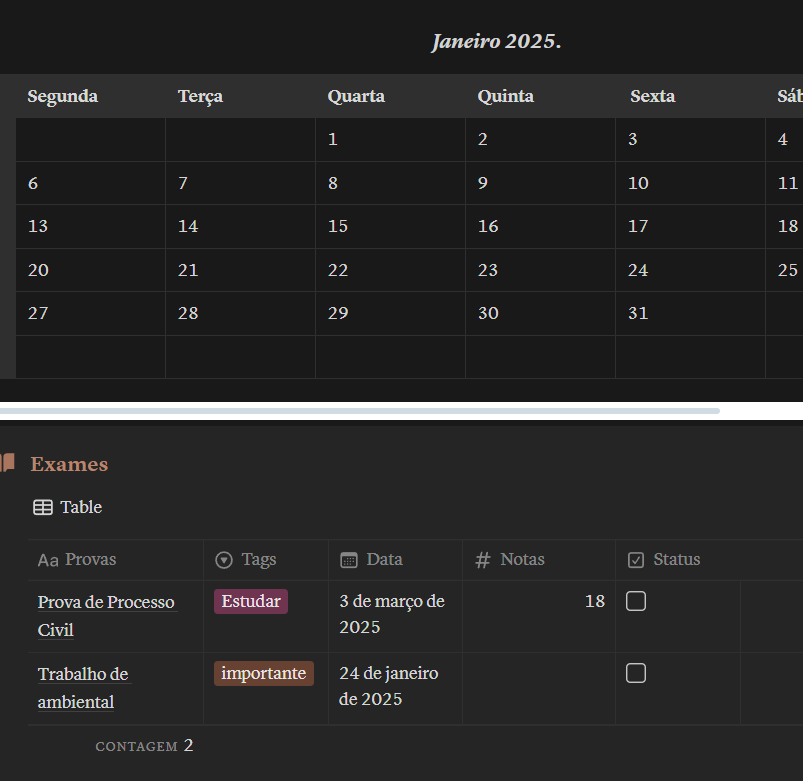The height and width of the screenshot is (781, 803).
Task: Open the Tags column header menu
Action: coord(258,560)
